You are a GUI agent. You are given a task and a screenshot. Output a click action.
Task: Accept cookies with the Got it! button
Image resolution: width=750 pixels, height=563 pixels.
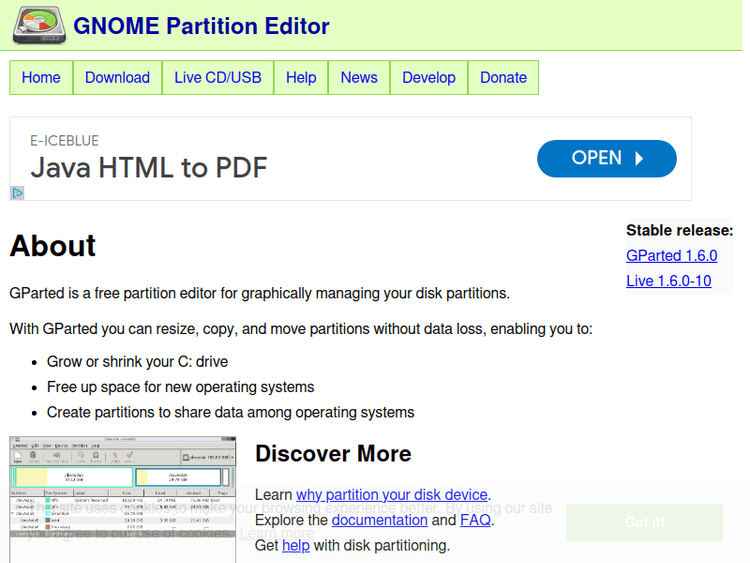pos(644,522)
